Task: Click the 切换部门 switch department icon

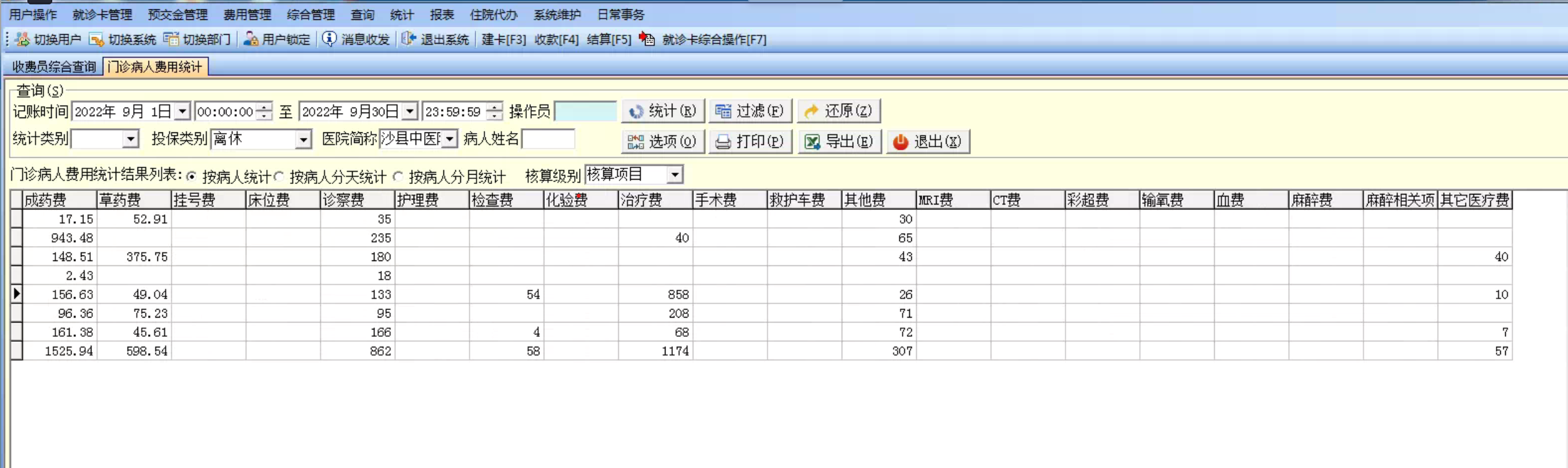Action: pyautogui.click(x=171, y=40)
